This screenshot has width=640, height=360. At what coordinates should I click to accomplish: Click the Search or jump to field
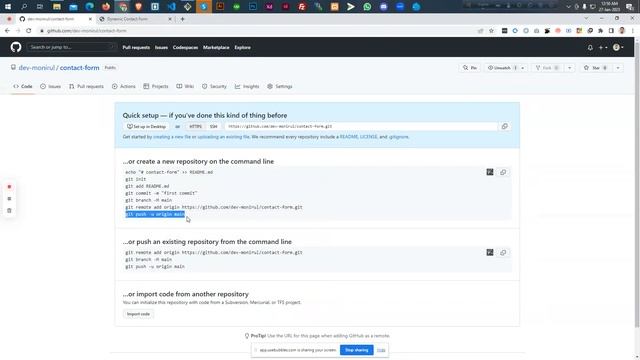click(x=72, y=47)
